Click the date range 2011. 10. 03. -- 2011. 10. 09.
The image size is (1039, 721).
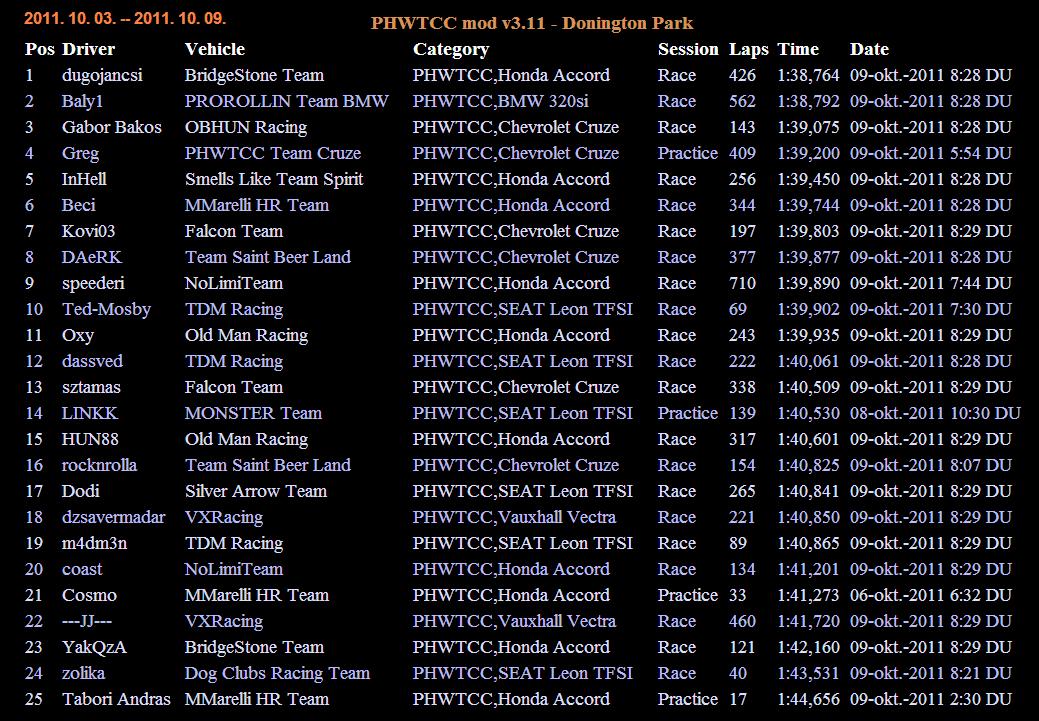point(125,18)
